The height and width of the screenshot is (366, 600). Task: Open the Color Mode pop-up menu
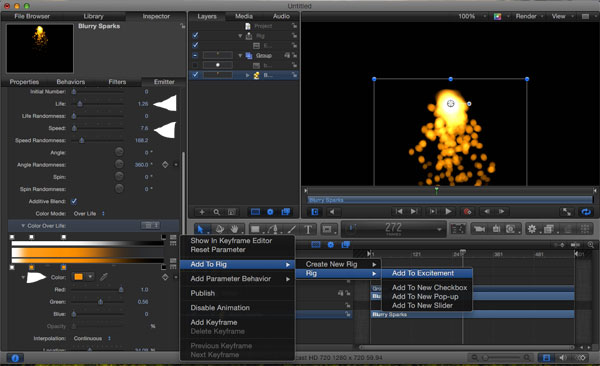(89, 213)
